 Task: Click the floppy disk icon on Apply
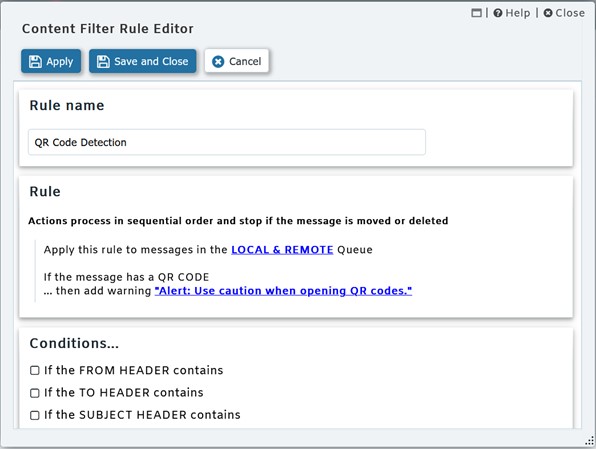35,62
